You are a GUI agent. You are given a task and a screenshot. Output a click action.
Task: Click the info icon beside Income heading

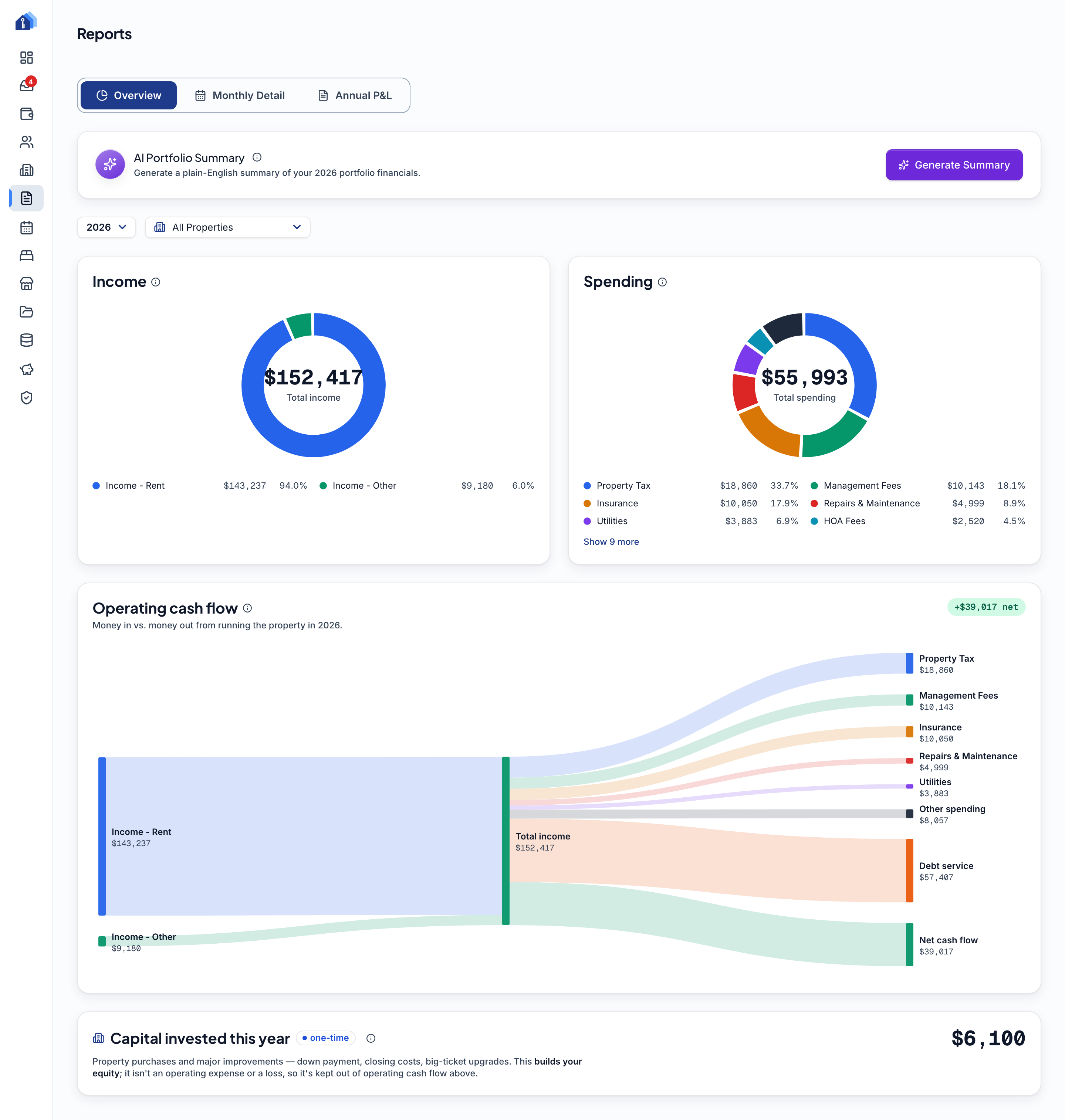(x=156, y=282)
